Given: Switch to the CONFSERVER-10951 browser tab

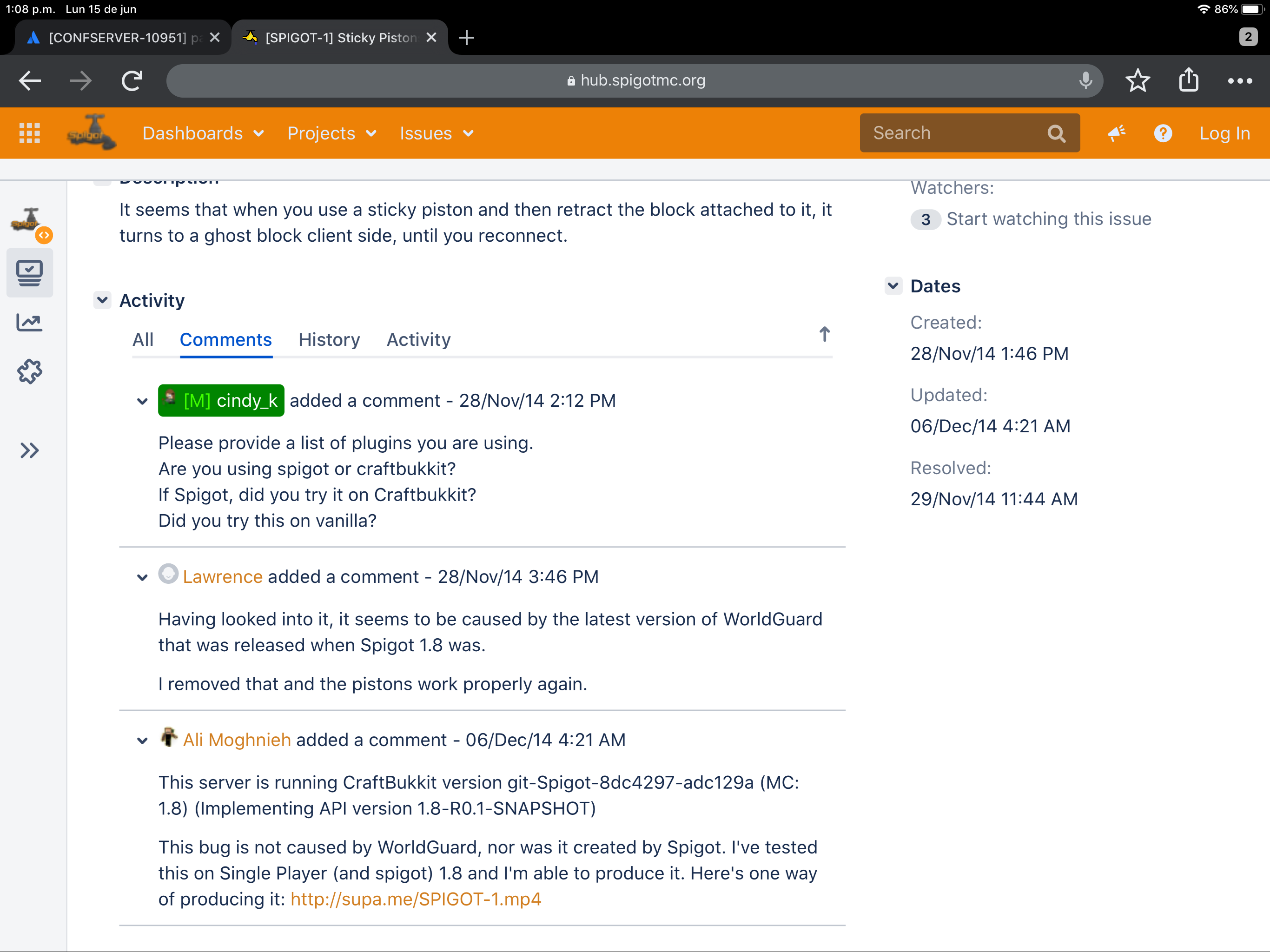Looking at the screenshot, I should (118, 38).
